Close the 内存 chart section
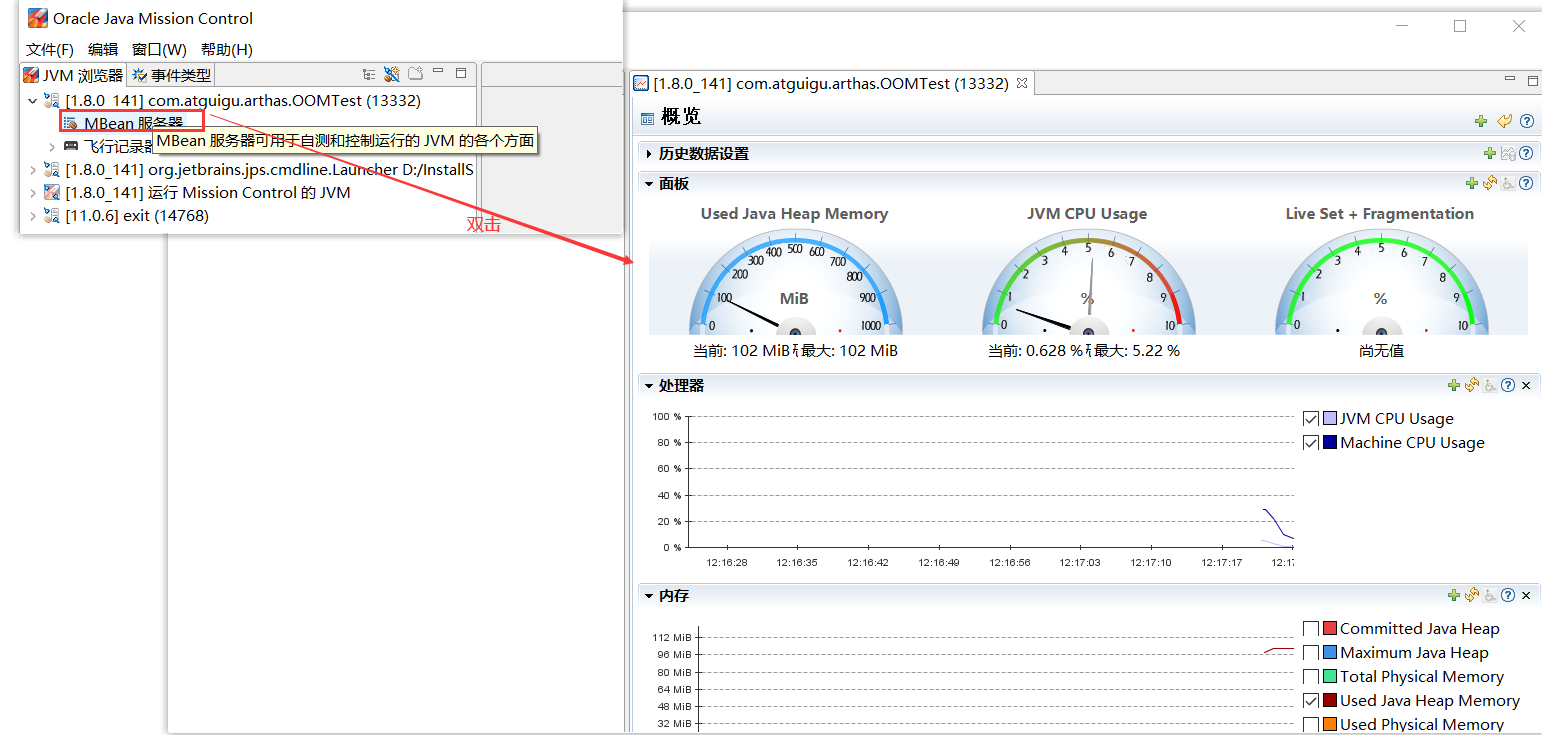Image resolution: width=1542 pixels, height=735 pixels. pos(1526,596)
